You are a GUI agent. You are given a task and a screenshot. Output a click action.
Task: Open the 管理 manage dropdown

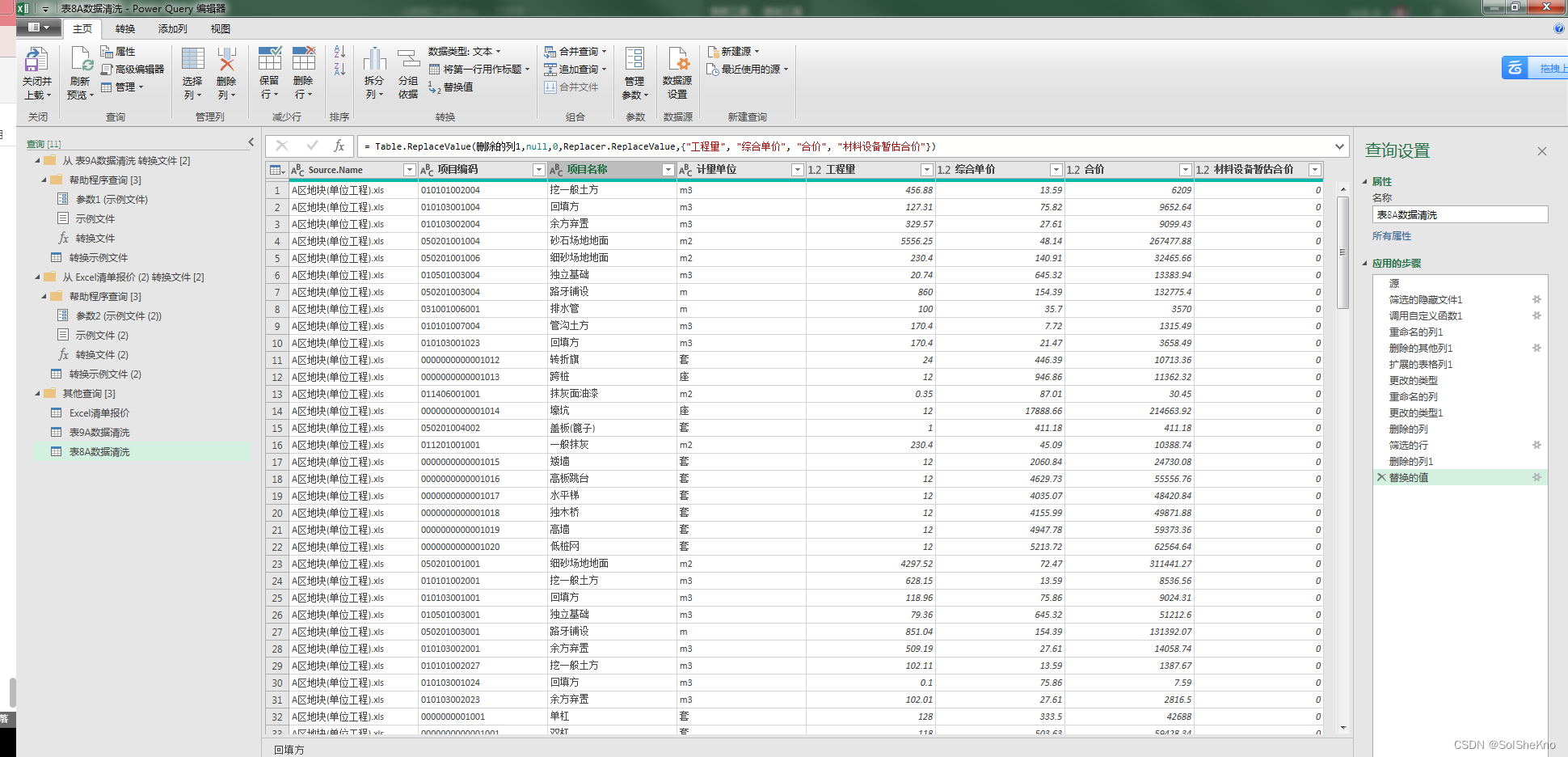coord(122,87)
